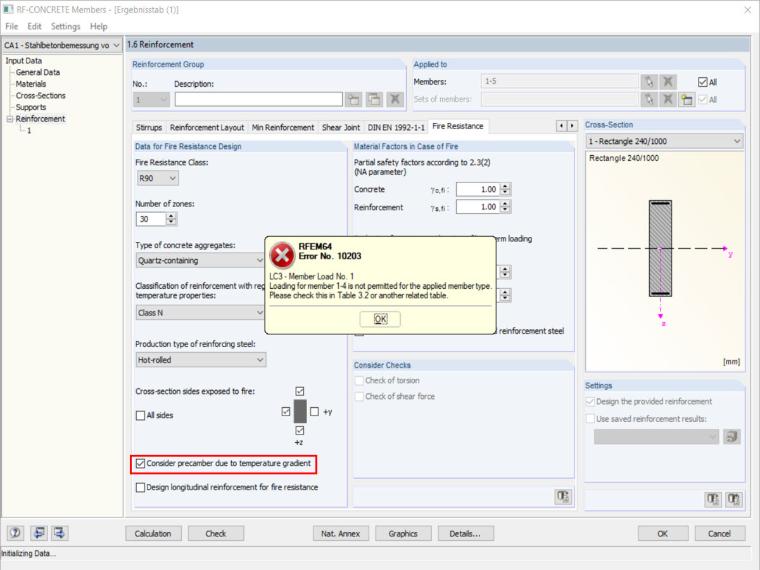Image resolution: width=760 pixels, height=570 pixels.
Task: Create new reinforcement group icon
Action: pos(353,100)
